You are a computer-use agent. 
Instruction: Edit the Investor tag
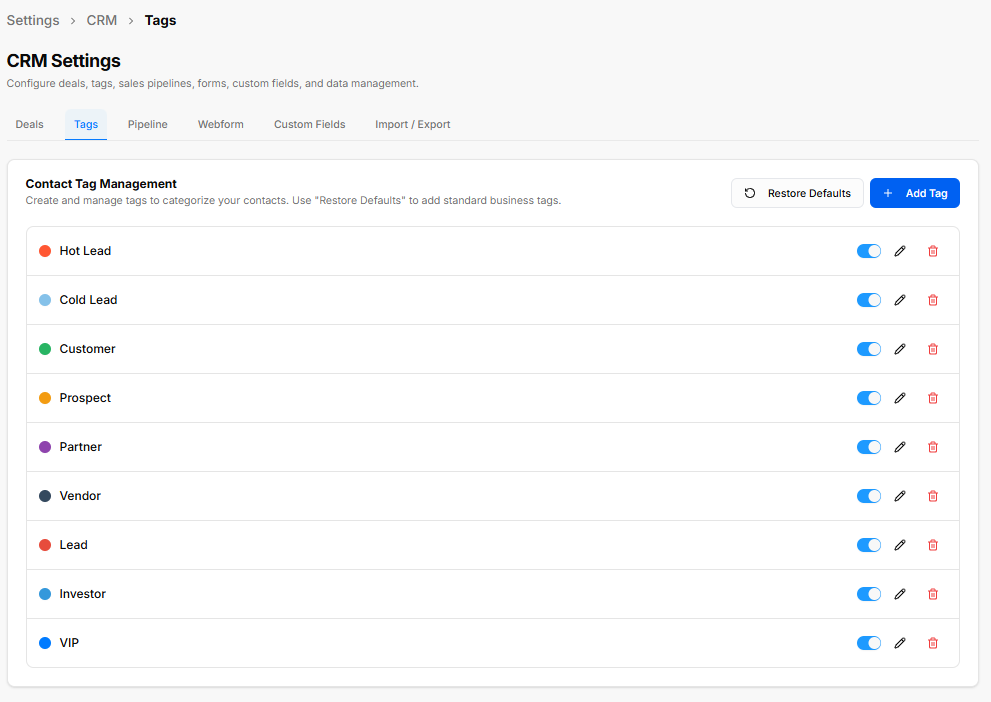[900, 594]
